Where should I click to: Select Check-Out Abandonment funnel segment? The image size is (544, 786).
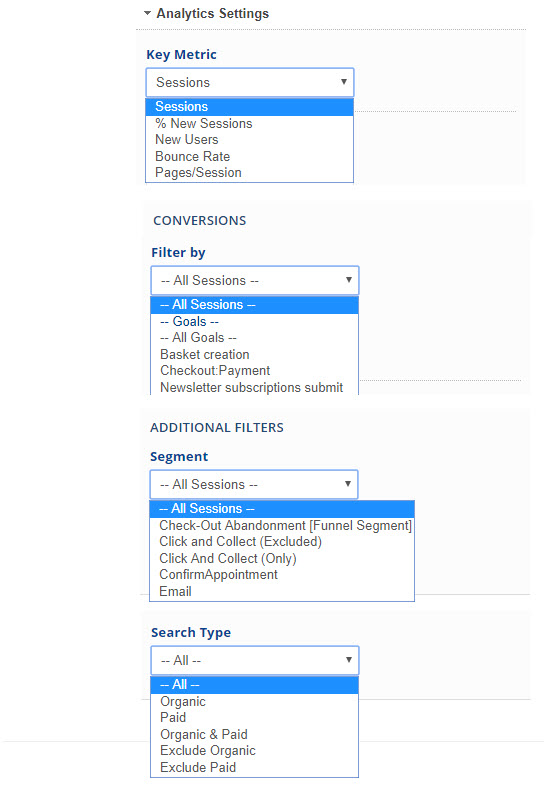coord(282,525)
